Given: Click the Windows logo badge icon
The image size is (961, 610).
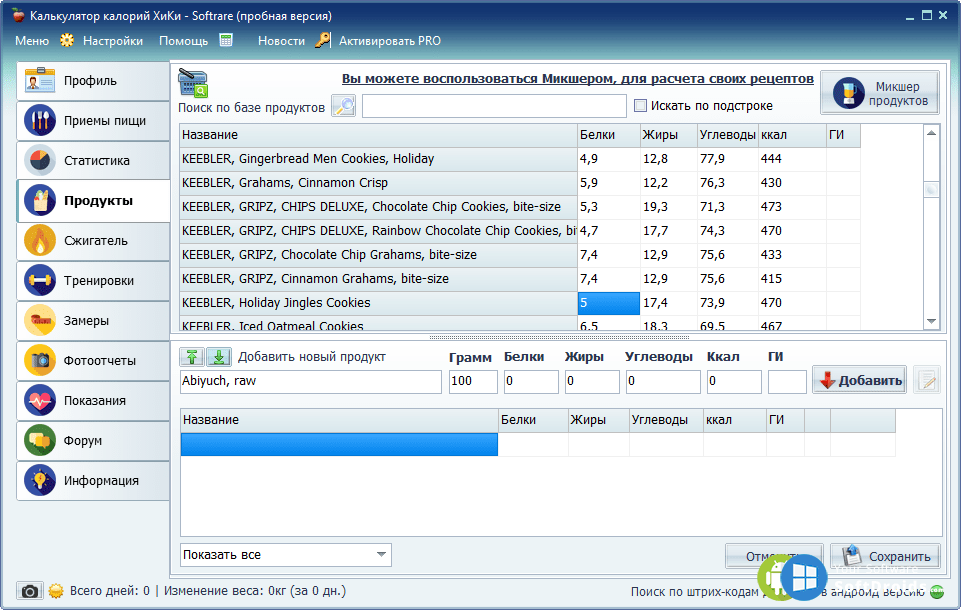Looking at the screenshot, I should (803, 578).
